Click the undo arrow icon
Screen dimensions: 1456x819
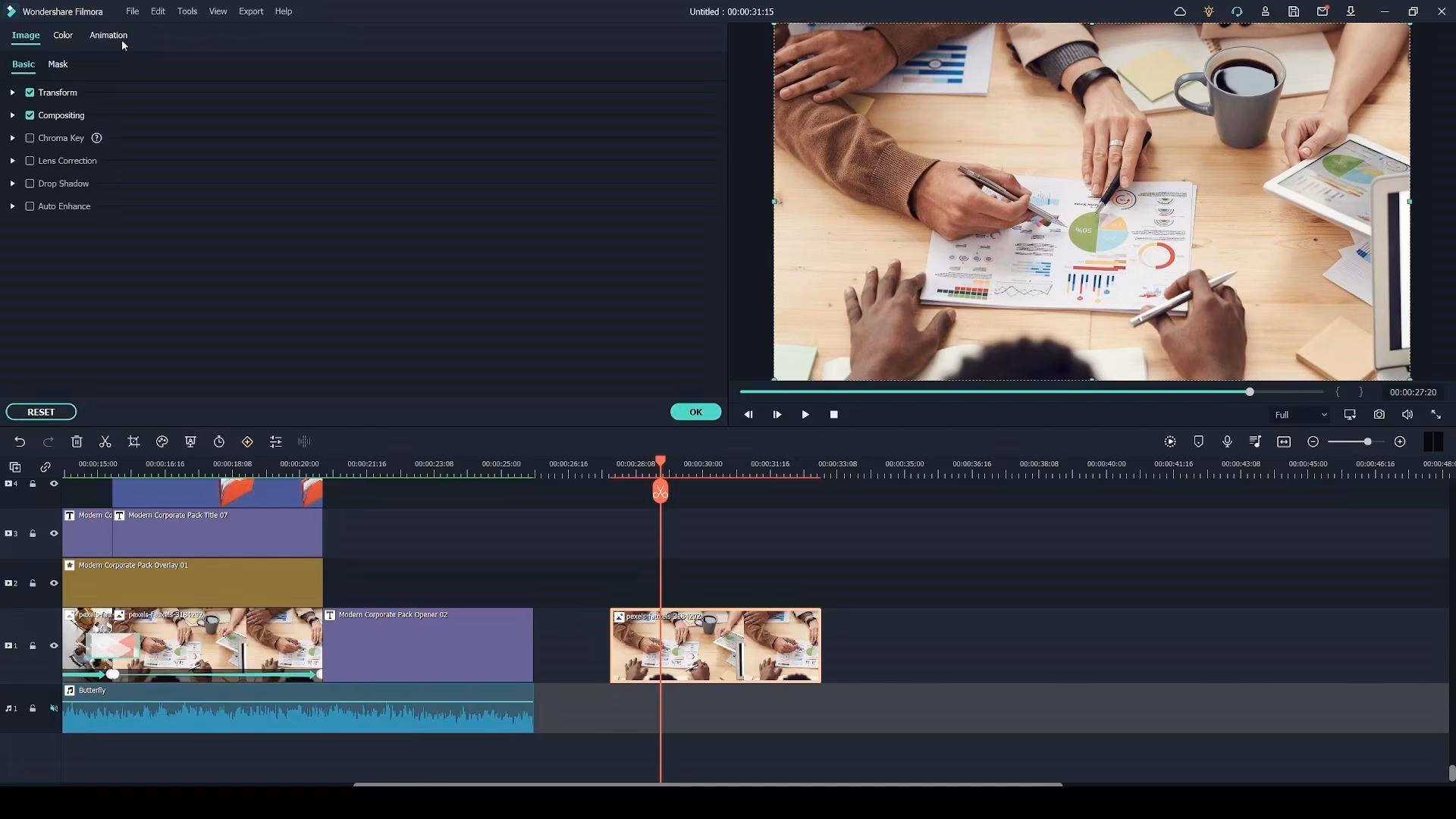coord(20,441)
